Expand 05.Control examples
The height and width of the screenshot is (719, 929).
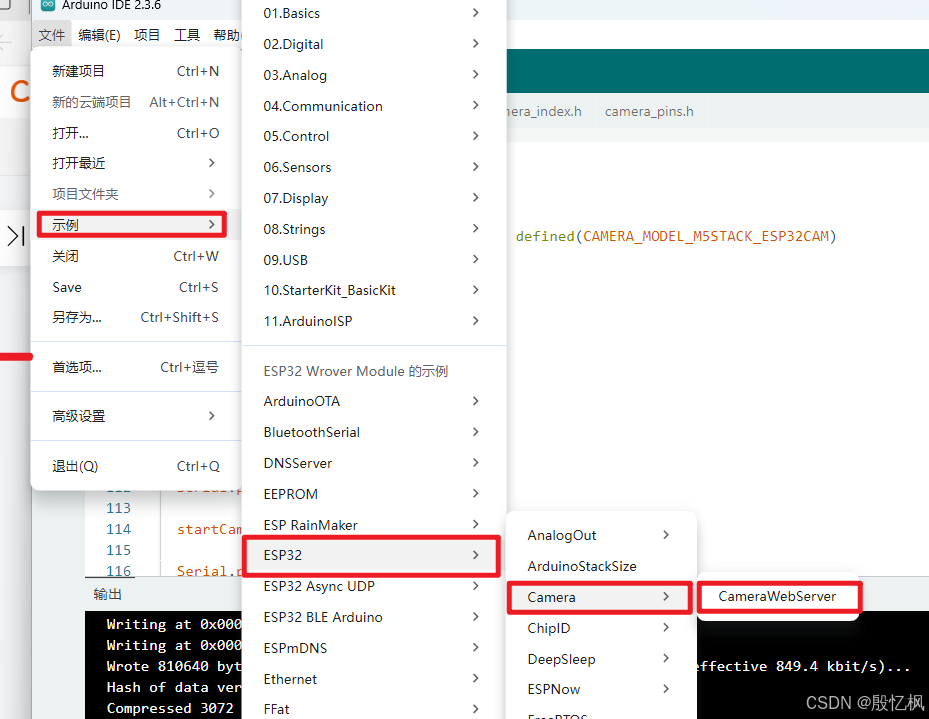click(x=373, y=136)
